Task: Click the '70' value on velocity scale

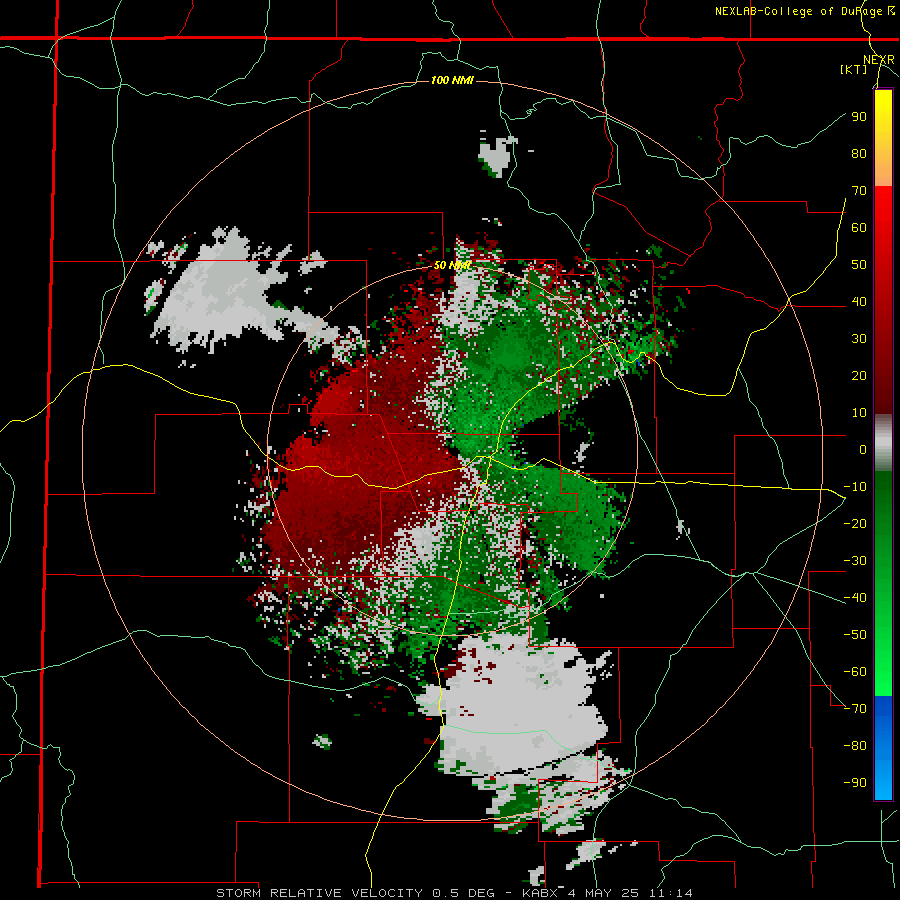Action: (859, 191)
